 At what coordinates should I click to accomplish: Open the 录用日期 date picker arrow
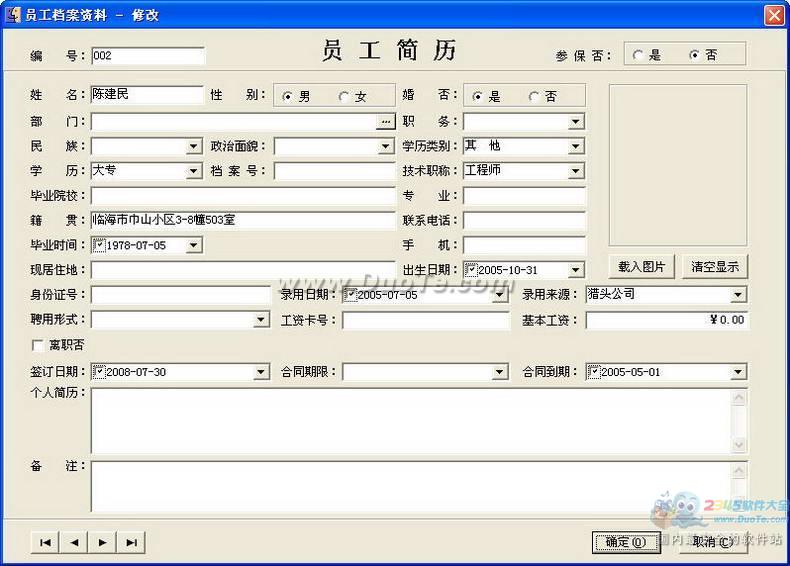[500, 295]
